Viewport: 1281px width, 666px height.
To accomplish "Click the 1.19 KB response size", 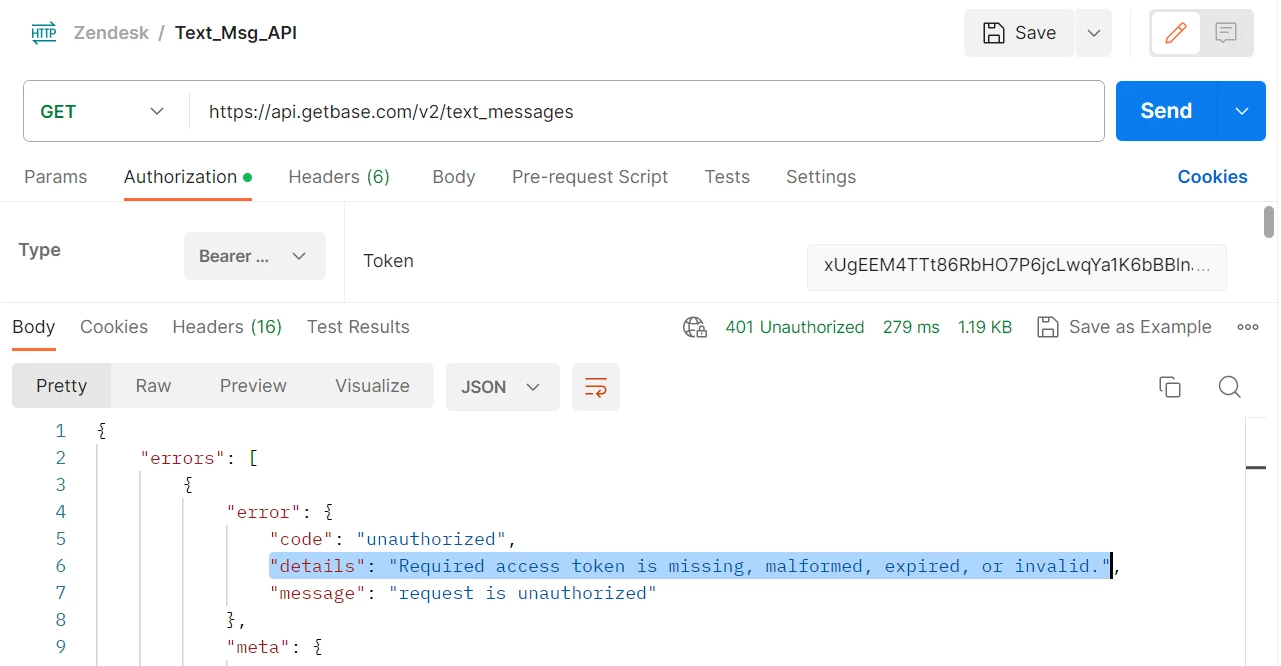I will (x=985, y=327).
